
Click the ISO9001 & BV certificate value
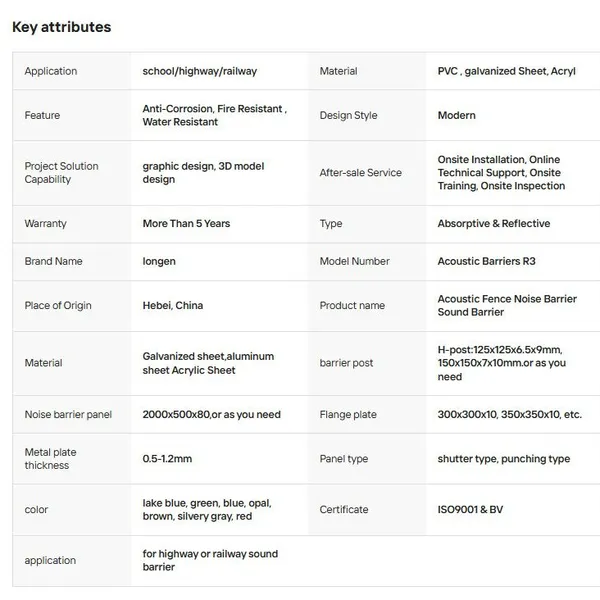(470, 509)
